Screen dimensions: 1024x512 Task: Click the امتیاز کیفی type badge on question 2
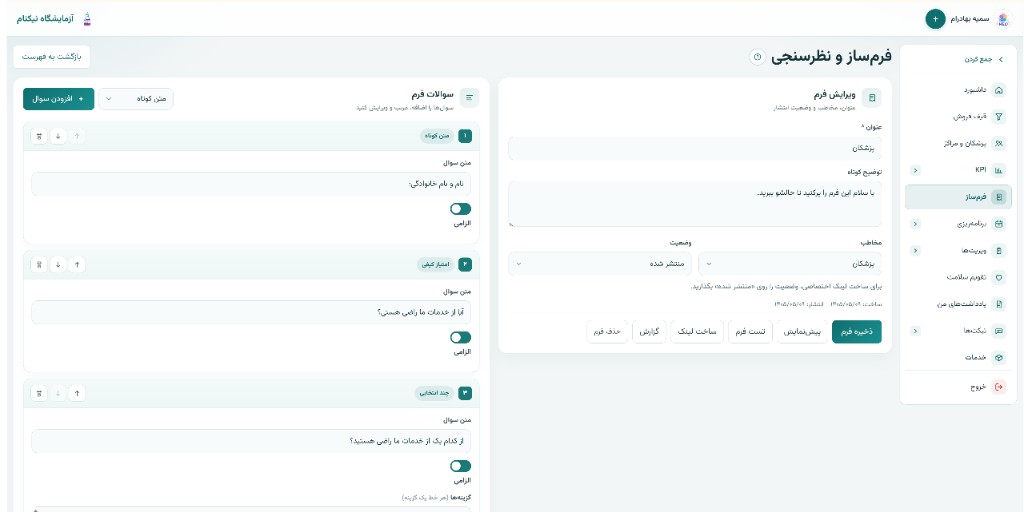(x=436, y=264)
